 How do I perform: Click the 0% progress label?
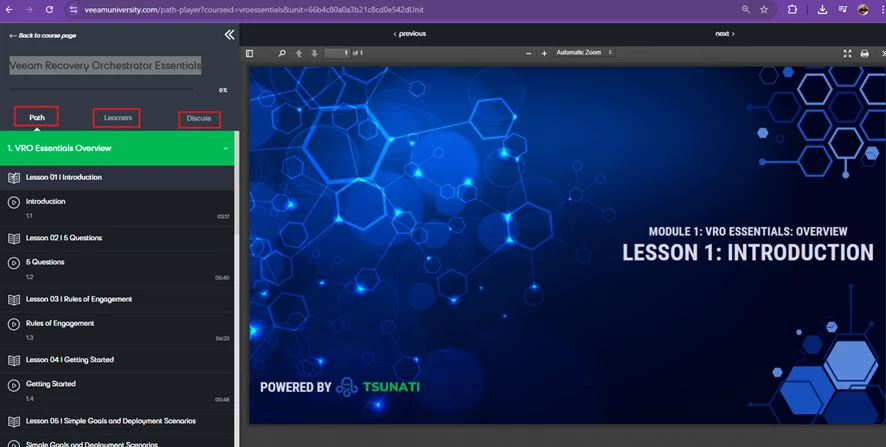coord(223,90)
